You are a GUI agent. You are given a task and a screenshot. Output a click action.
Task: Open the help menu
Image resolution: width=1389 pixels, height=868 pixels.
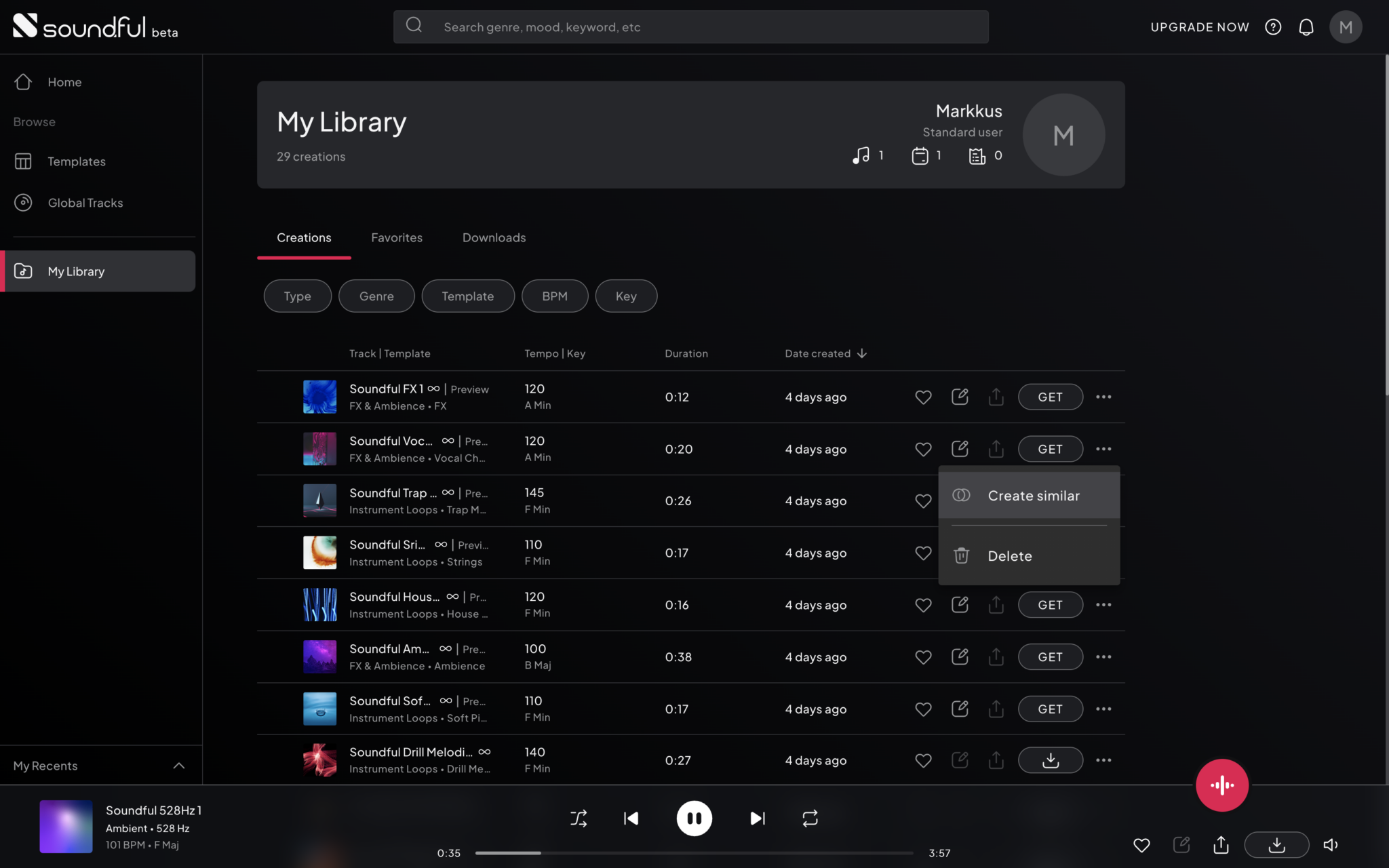point(1273,27)
